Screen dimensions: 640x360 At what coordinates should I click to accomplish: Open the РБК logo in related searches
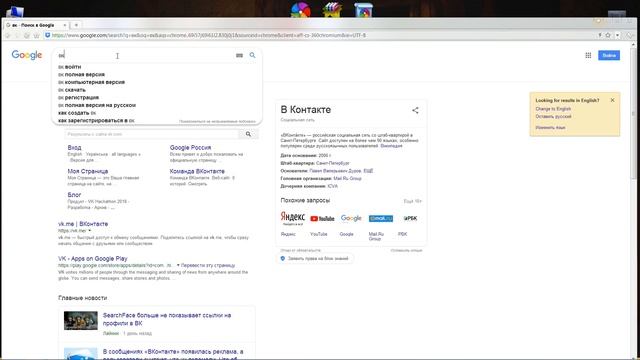(410, 218)
